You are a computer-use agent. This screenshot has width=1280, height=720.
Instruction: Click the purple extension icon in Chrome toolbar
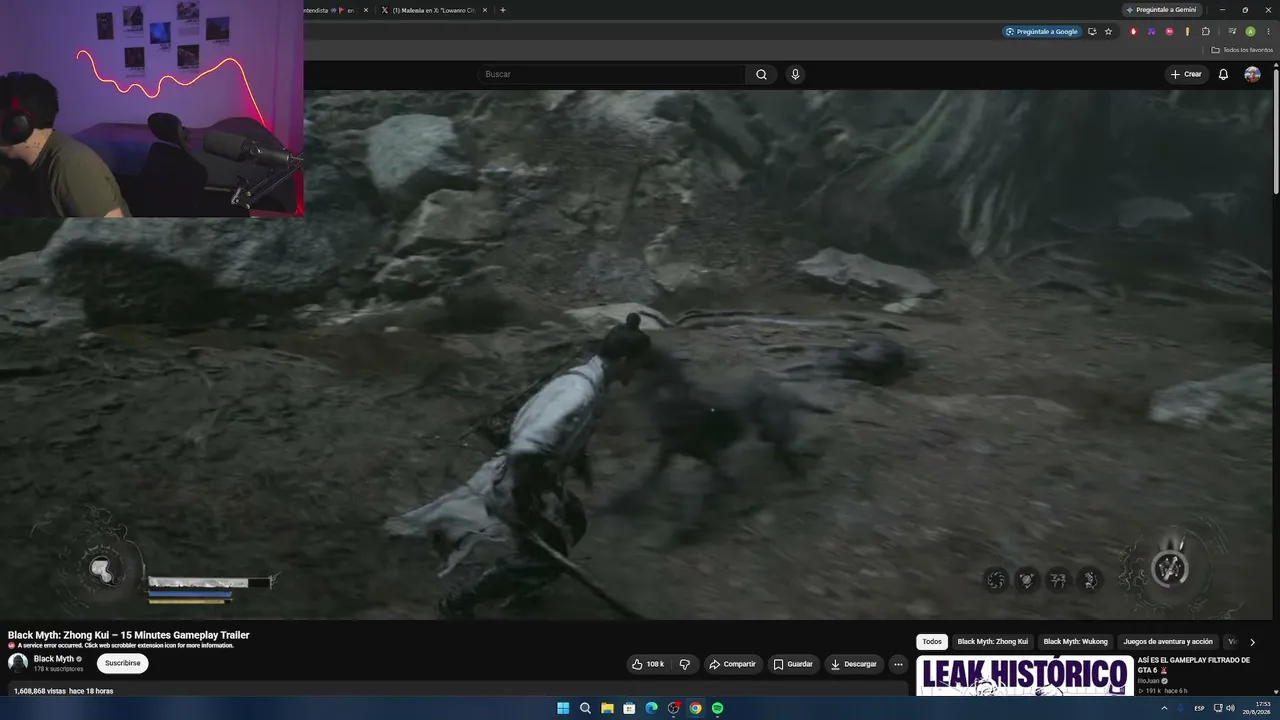[x=1151, y=31]
